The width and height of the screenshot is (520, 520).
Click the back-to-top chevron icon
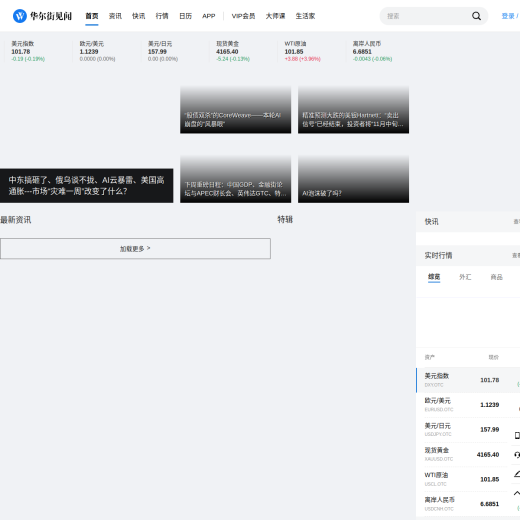[517, 493]
